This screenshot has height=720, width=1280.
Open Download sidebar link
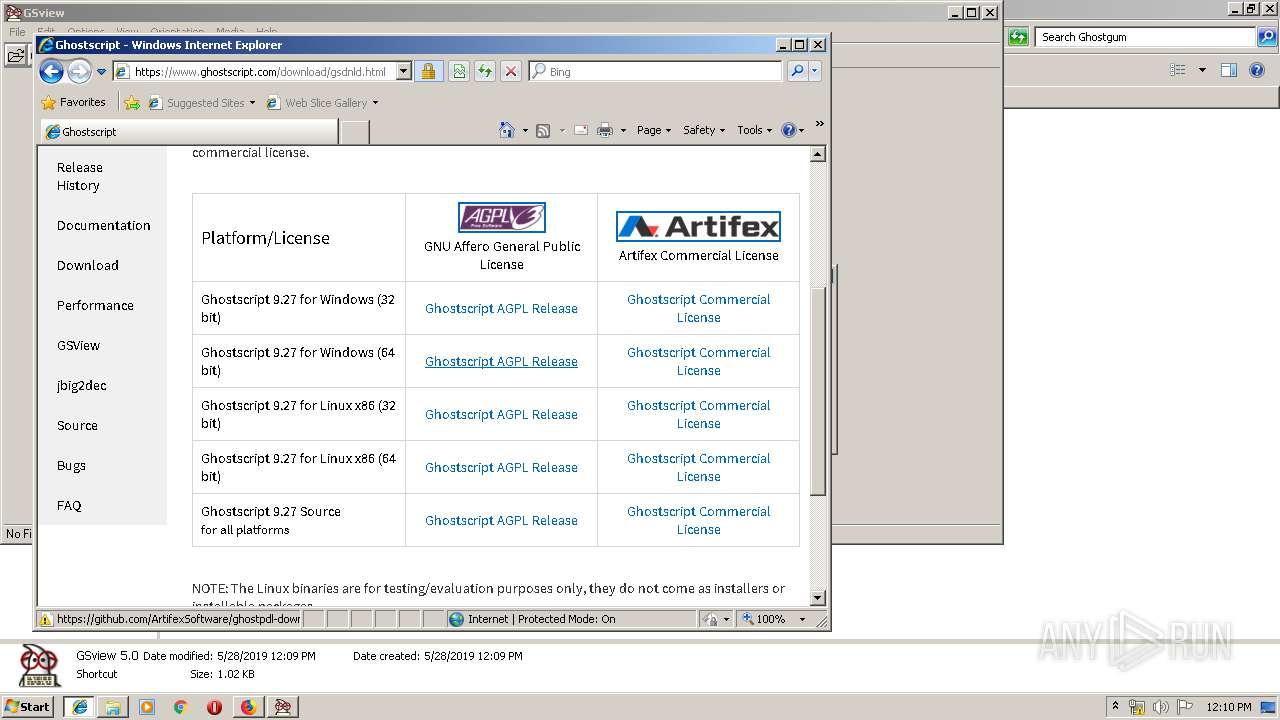88,265
